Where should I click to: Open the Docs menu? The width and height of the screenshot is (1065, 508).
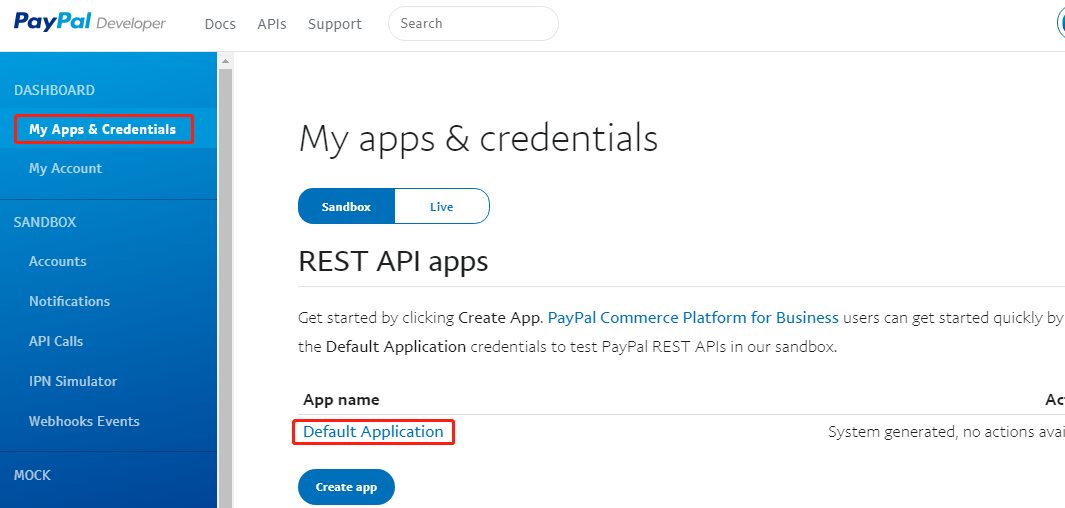click(220, 24)
